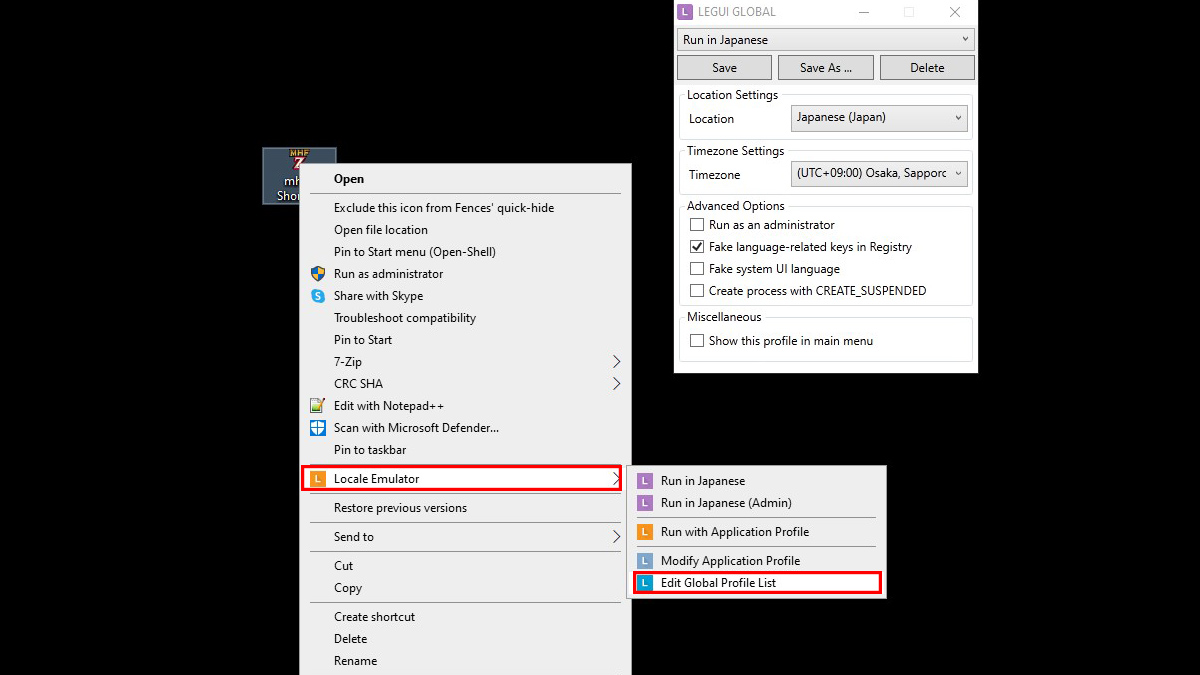Check Show this profile in main menu

pos(697,340)
